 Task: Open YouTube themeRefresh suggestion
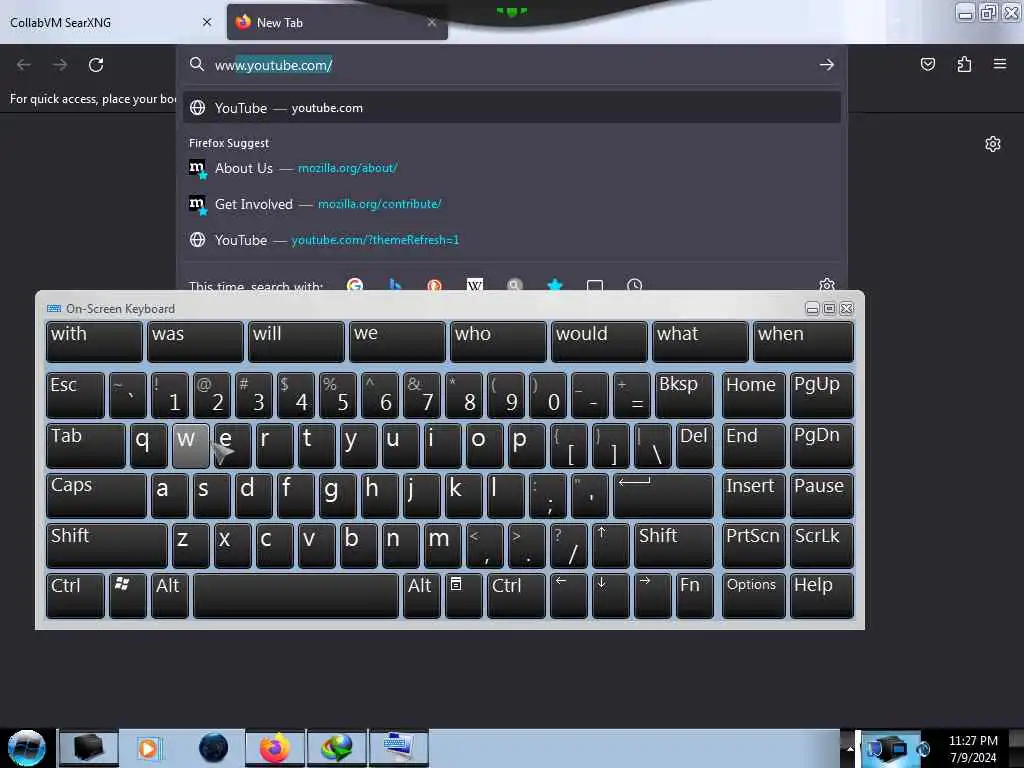[511, 240]
